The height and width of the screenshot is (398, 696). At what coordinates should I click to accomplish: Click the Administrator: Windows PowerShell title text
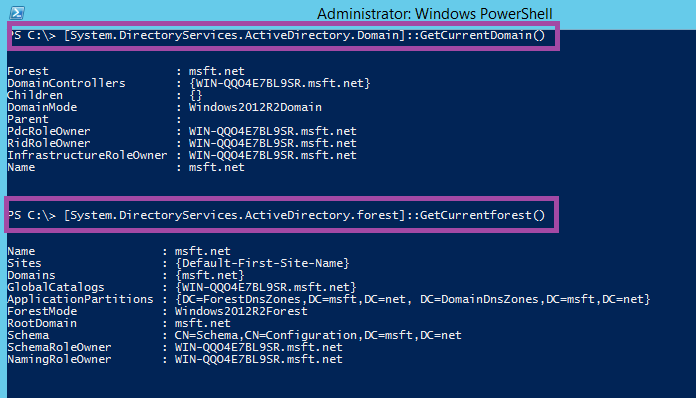(x=435, y=14)
